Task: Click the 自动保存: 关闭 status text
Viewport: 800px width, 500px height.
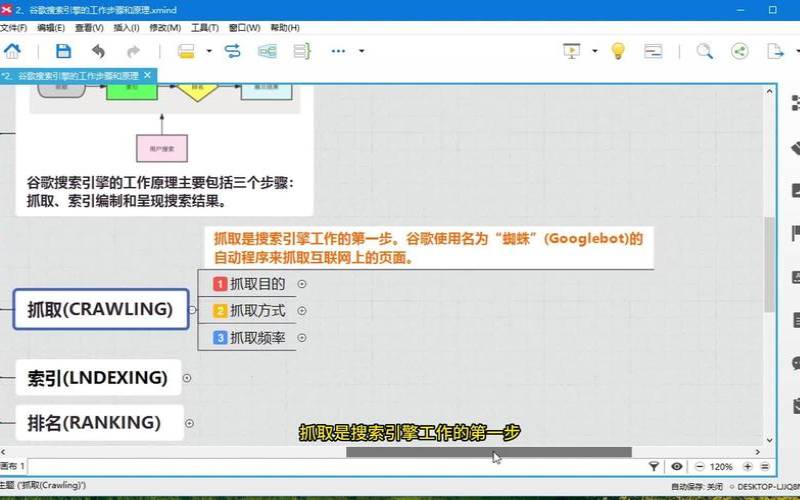Action: tap(696, 487)
